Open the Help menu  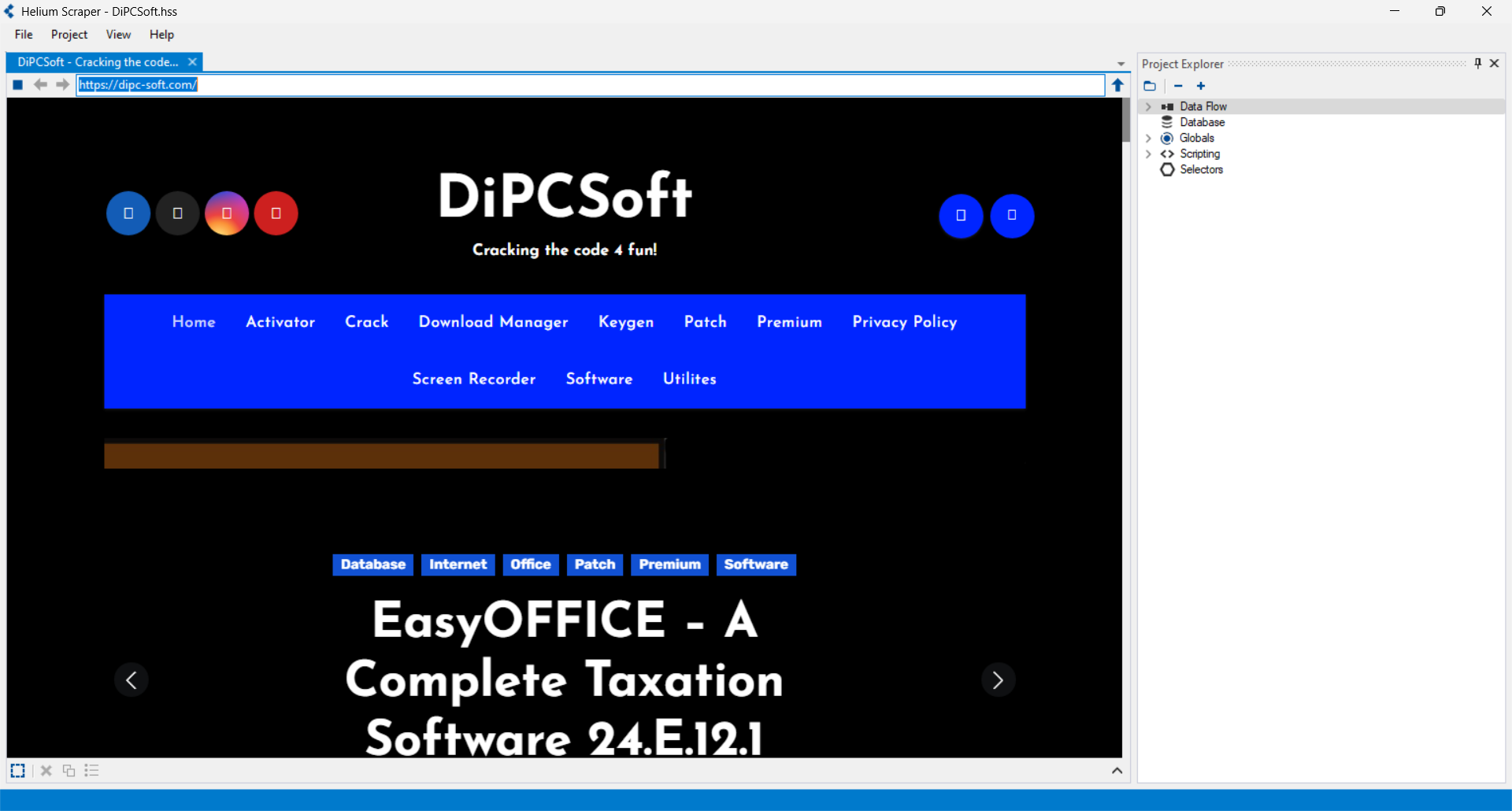pyautogui.click(x=161, y=35)
